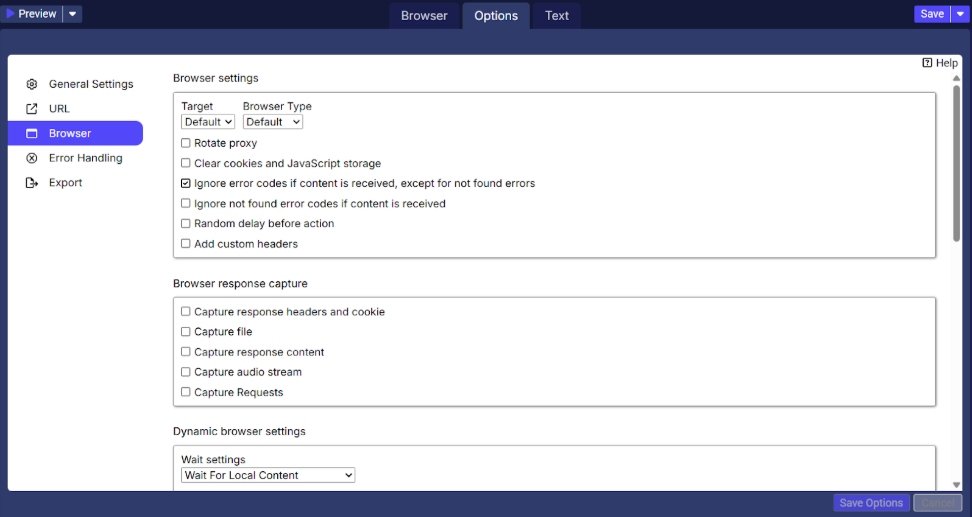Viewport: 972px width, 517px height.
Task: Click the General Settings gear icon
Action: 32,84
